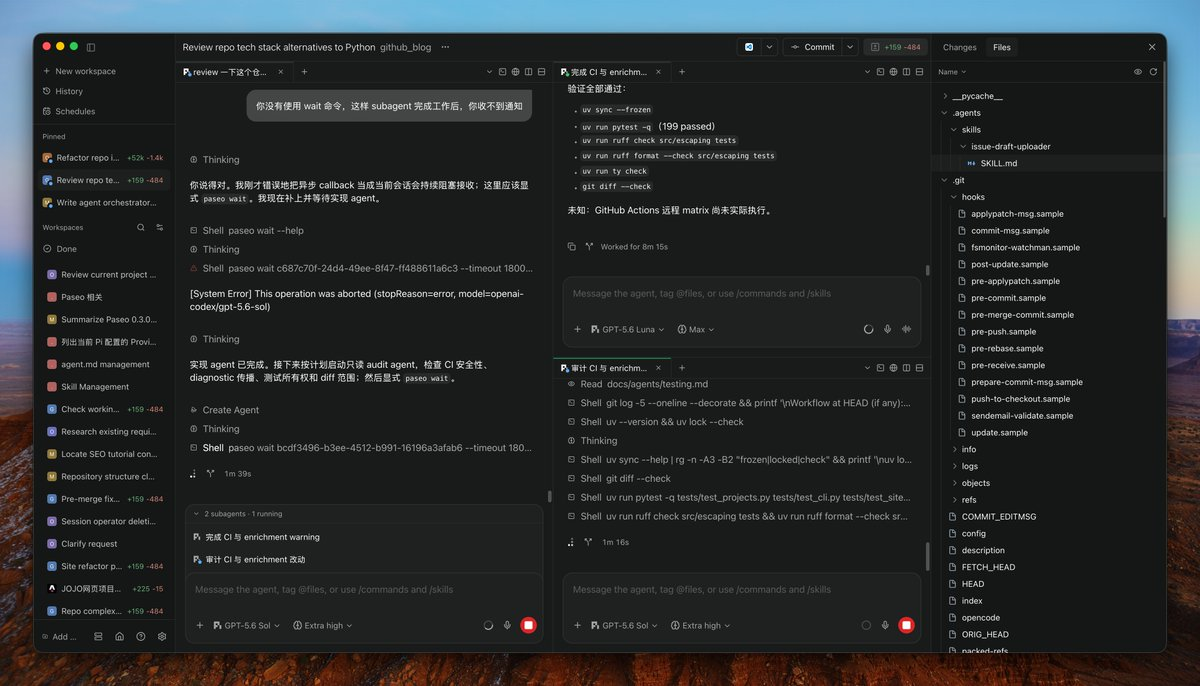The image size is (1200, 686).
Task: Open the GPT-5.6 Luna model dropdown
Action: pos(628,329)
